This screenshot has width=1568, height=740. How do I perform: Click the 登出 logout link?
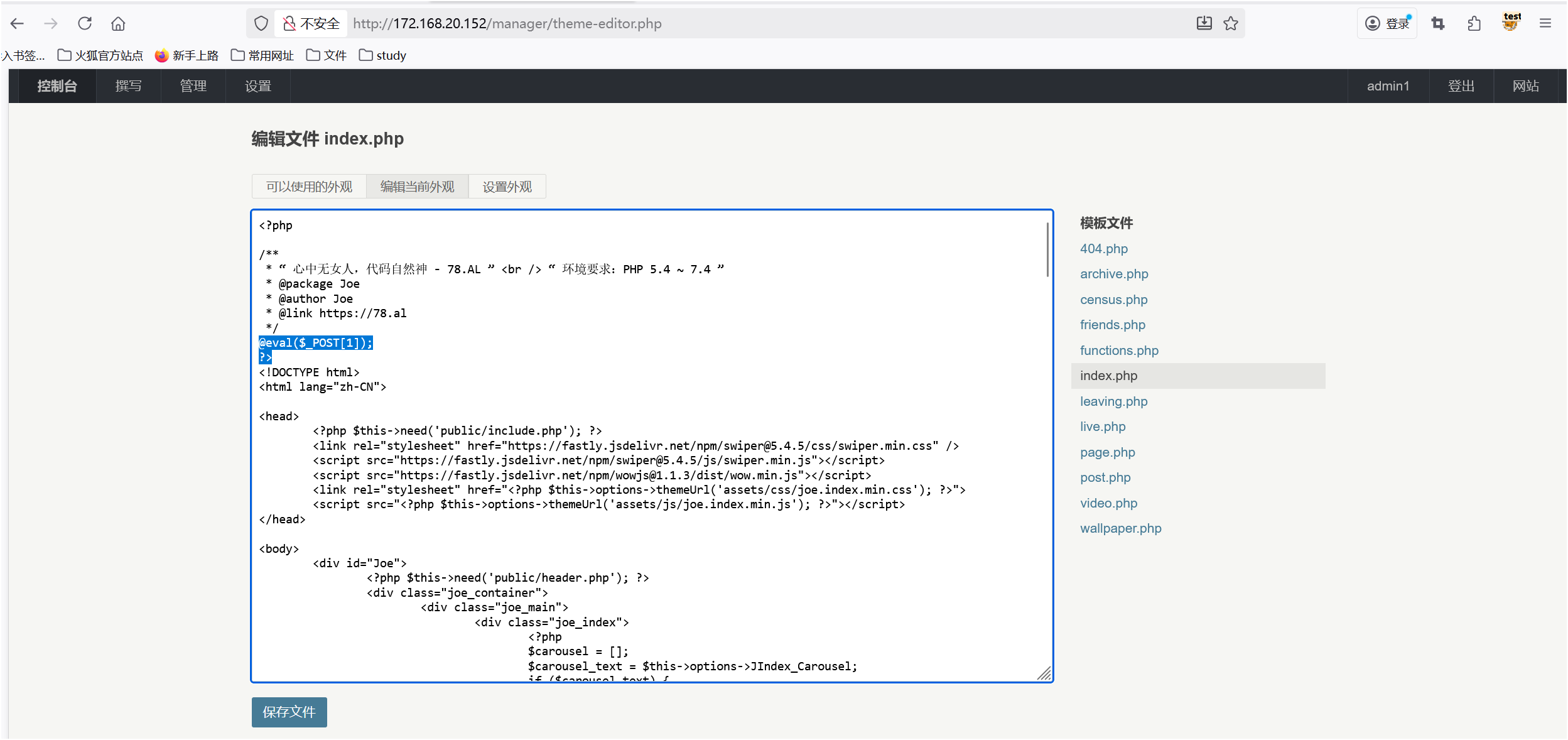coord(1461,86)
